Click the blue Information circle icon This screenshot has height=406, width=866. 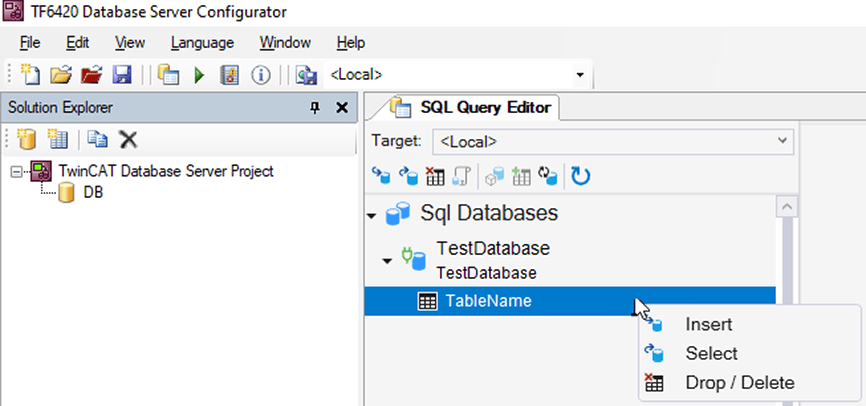[261, 75]
